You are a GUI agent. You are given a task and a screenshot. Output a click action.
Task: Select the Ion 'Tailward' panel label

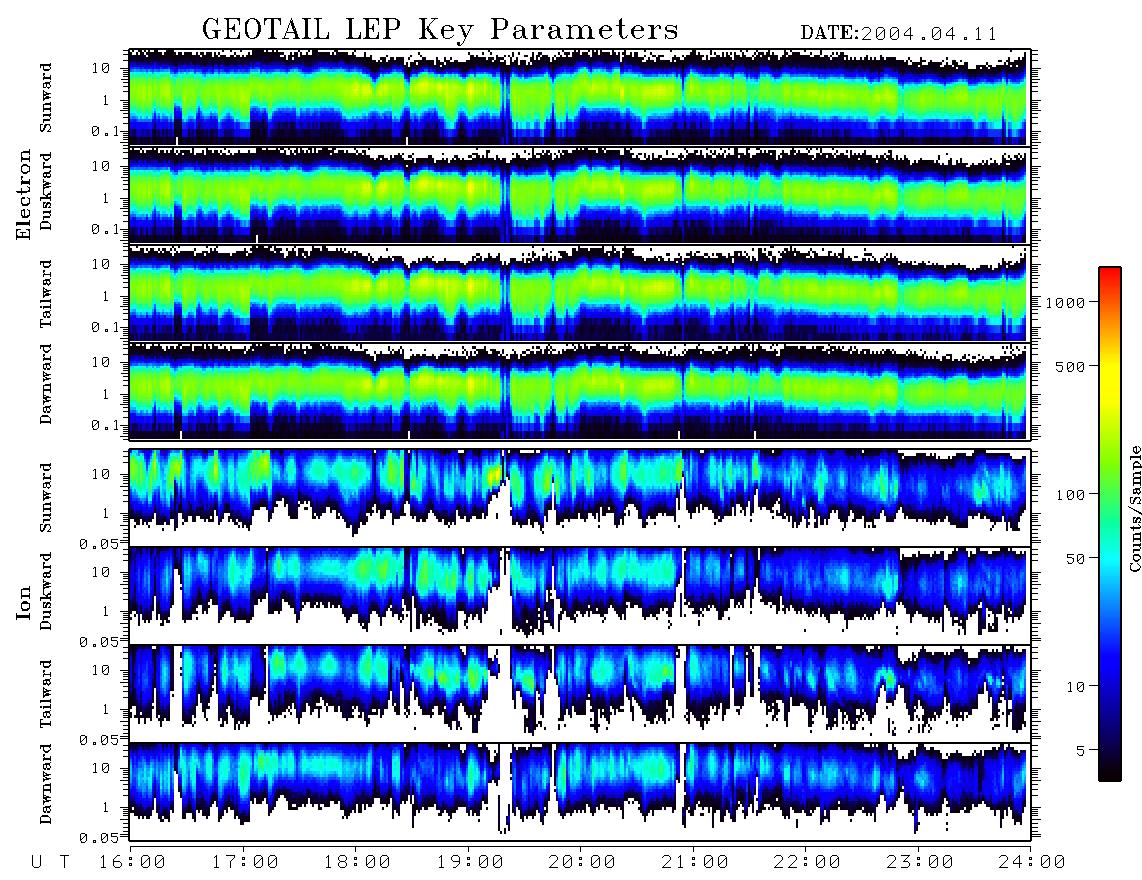point(46,694)
